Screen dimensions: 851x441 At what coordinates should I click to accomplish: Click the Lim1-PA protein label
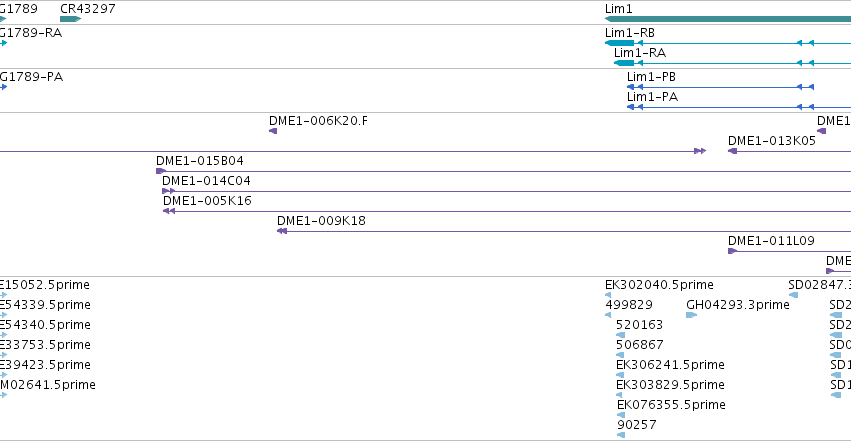point(652,97)
